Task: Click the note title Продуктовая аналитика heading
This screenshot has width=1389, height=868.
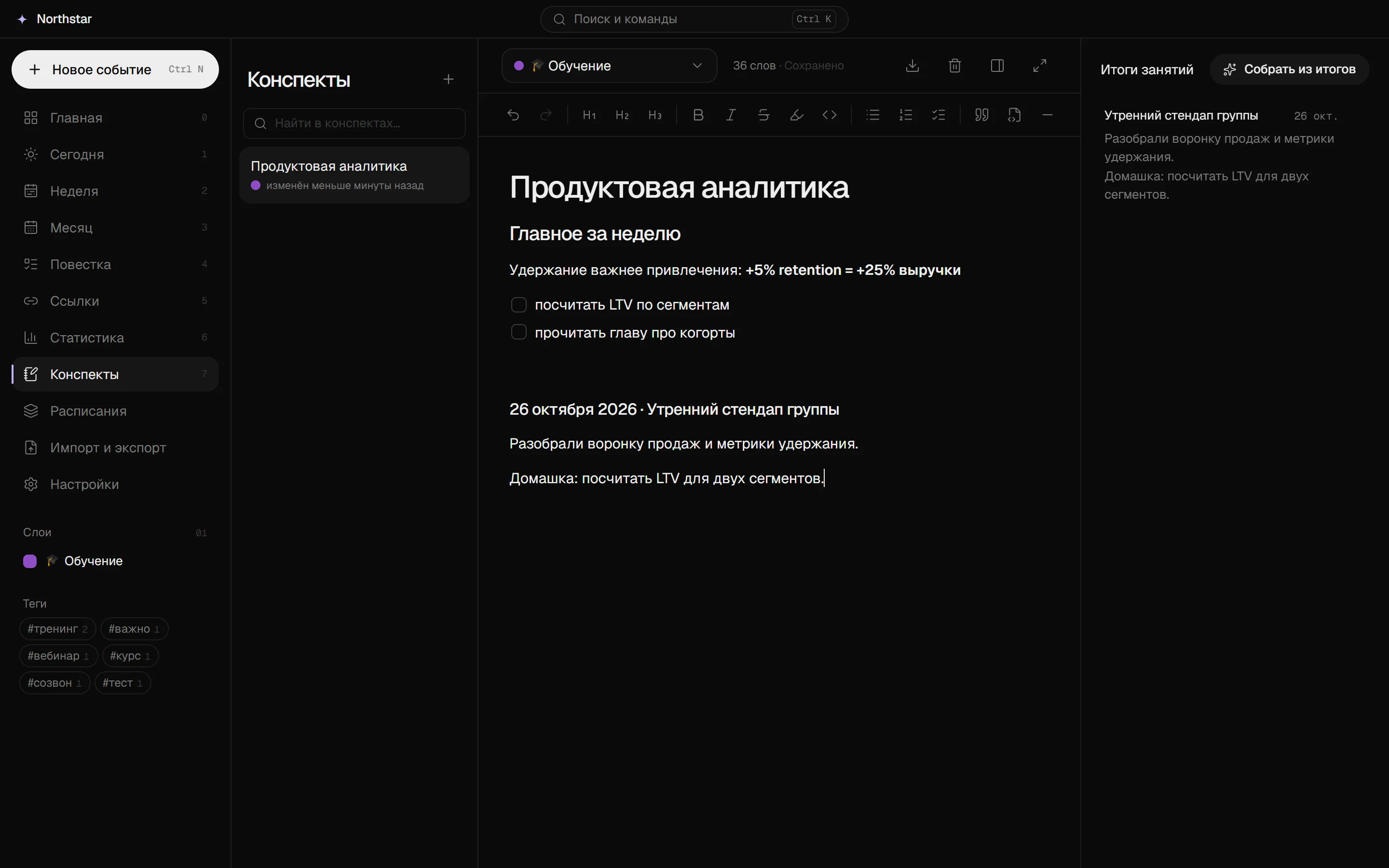Action: coord(679,187)
